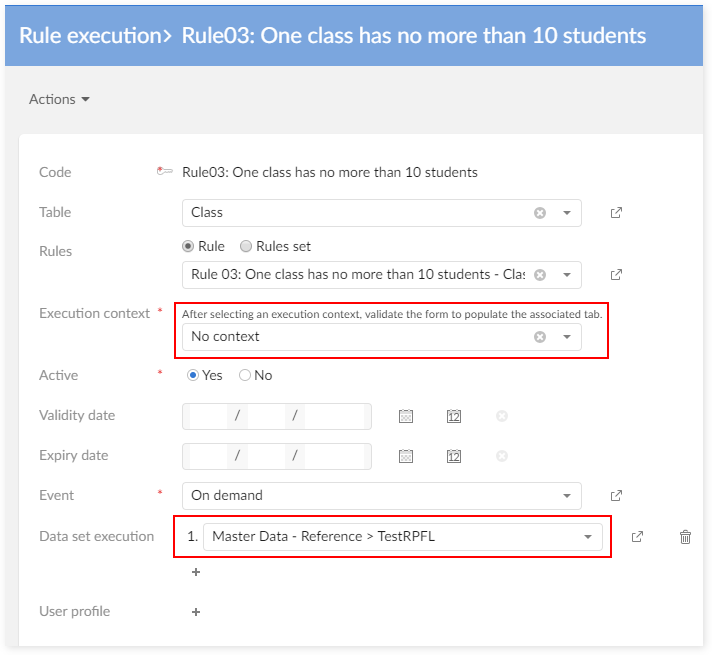The height and width of the screenshot is (655, 712).
Task: Open the Event dropdown list
Action: click(x=566, y=495)
